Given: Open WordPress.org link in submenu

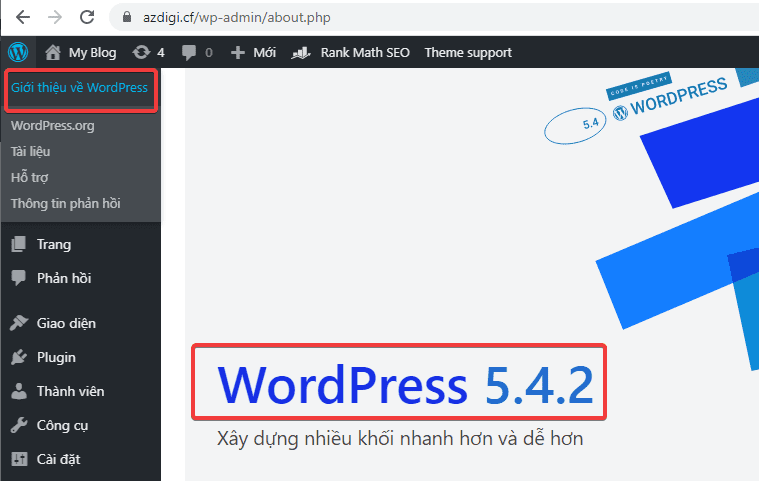Looking at the screenshot, I should 52,126.
